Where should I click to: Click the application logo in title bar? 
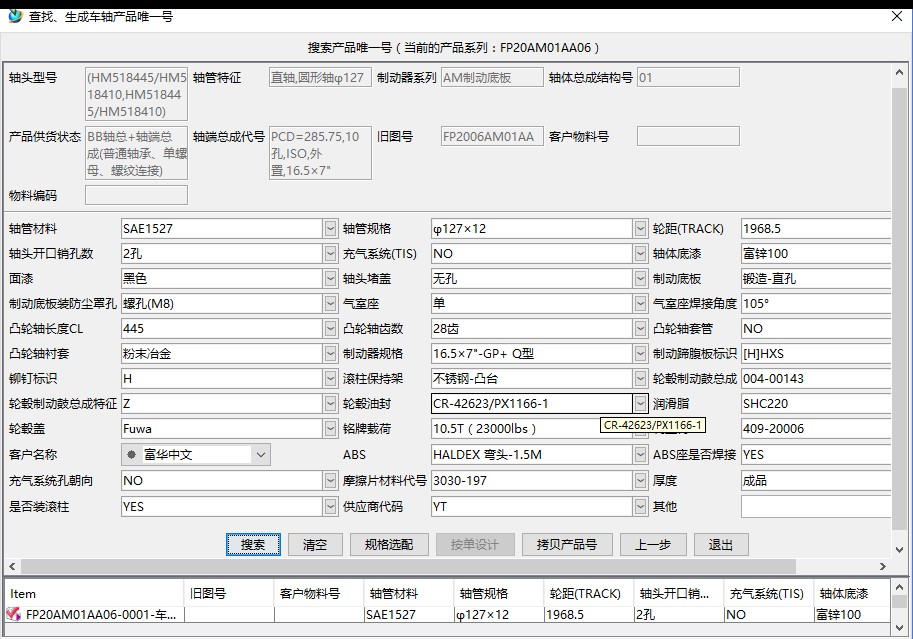point(14,16)
